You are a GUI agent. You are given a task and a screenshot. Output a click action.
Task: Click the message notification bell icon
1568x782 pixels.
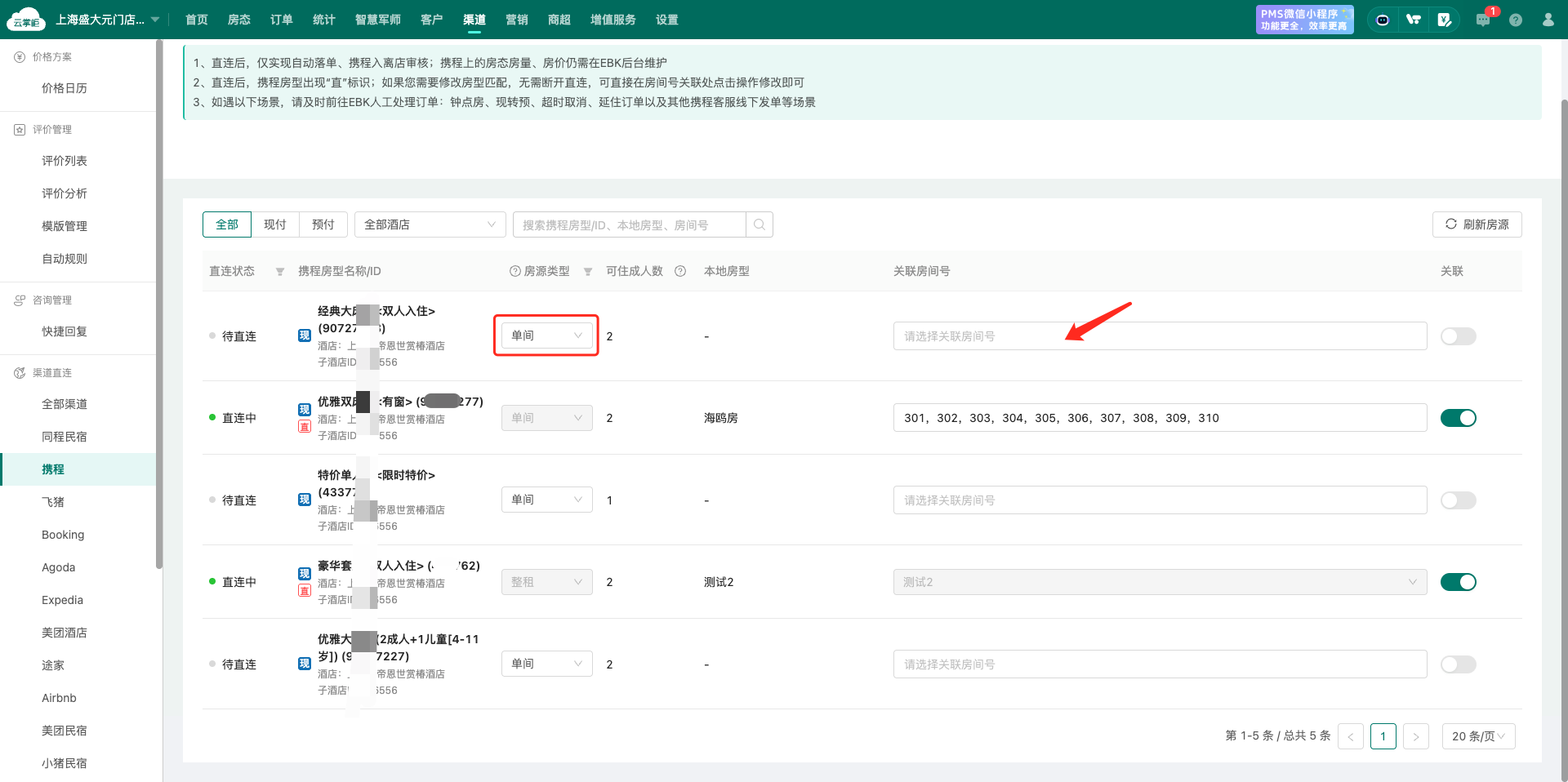point(1483,20)
